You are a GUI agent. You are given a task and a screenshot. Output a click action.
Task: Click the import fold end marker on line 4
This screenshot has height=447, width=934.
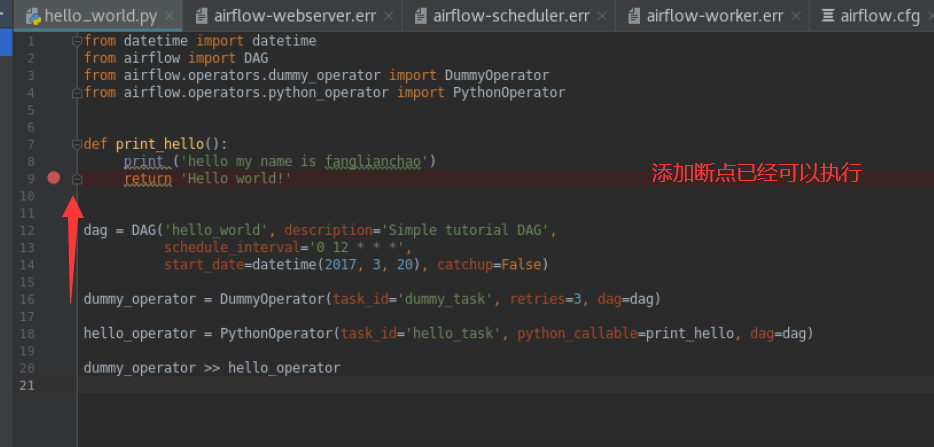[x=77, y=93]
